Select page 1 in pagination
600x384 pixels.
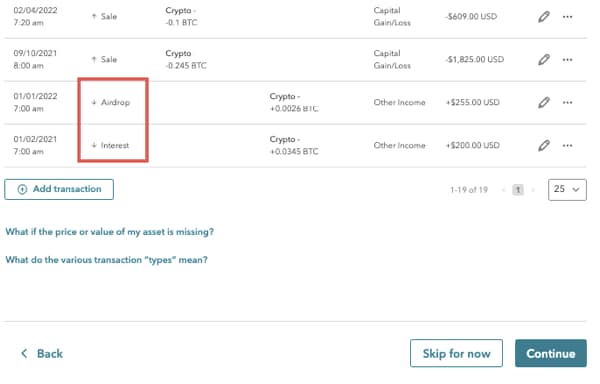tap(518, 190)
